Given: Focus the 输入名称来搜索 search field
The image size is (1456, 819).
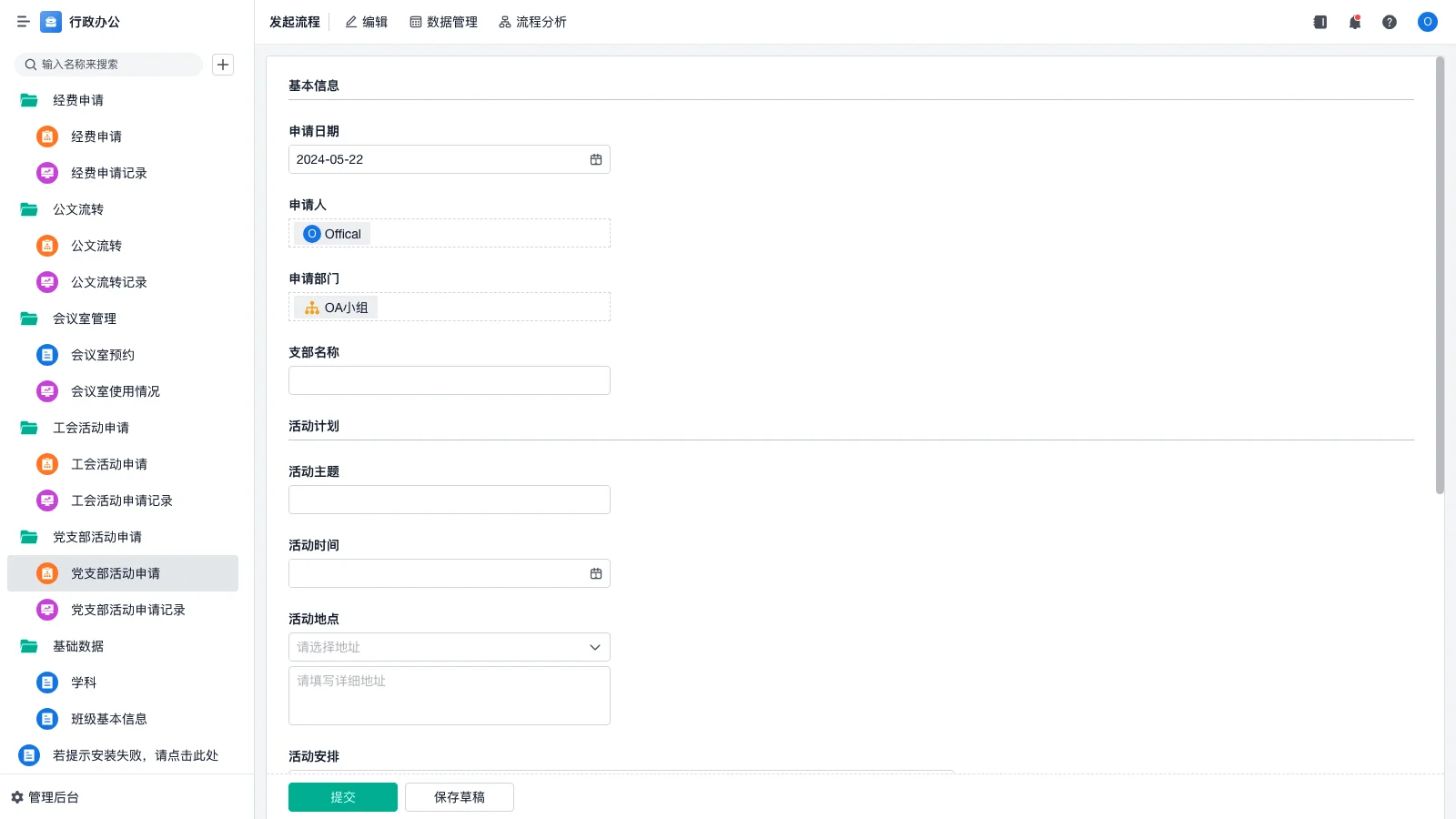Looking at the screenshot, I should 109,65.
